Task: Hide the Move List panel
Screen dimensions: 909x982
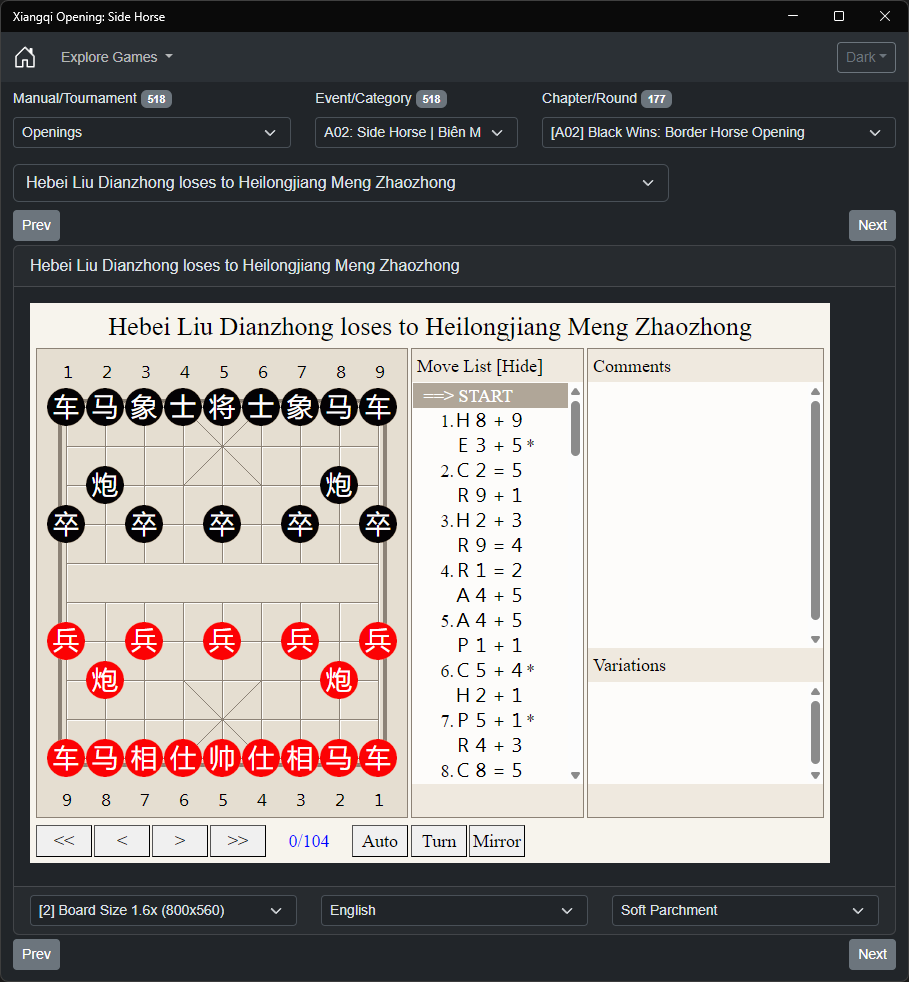Action: pos(520,366)
